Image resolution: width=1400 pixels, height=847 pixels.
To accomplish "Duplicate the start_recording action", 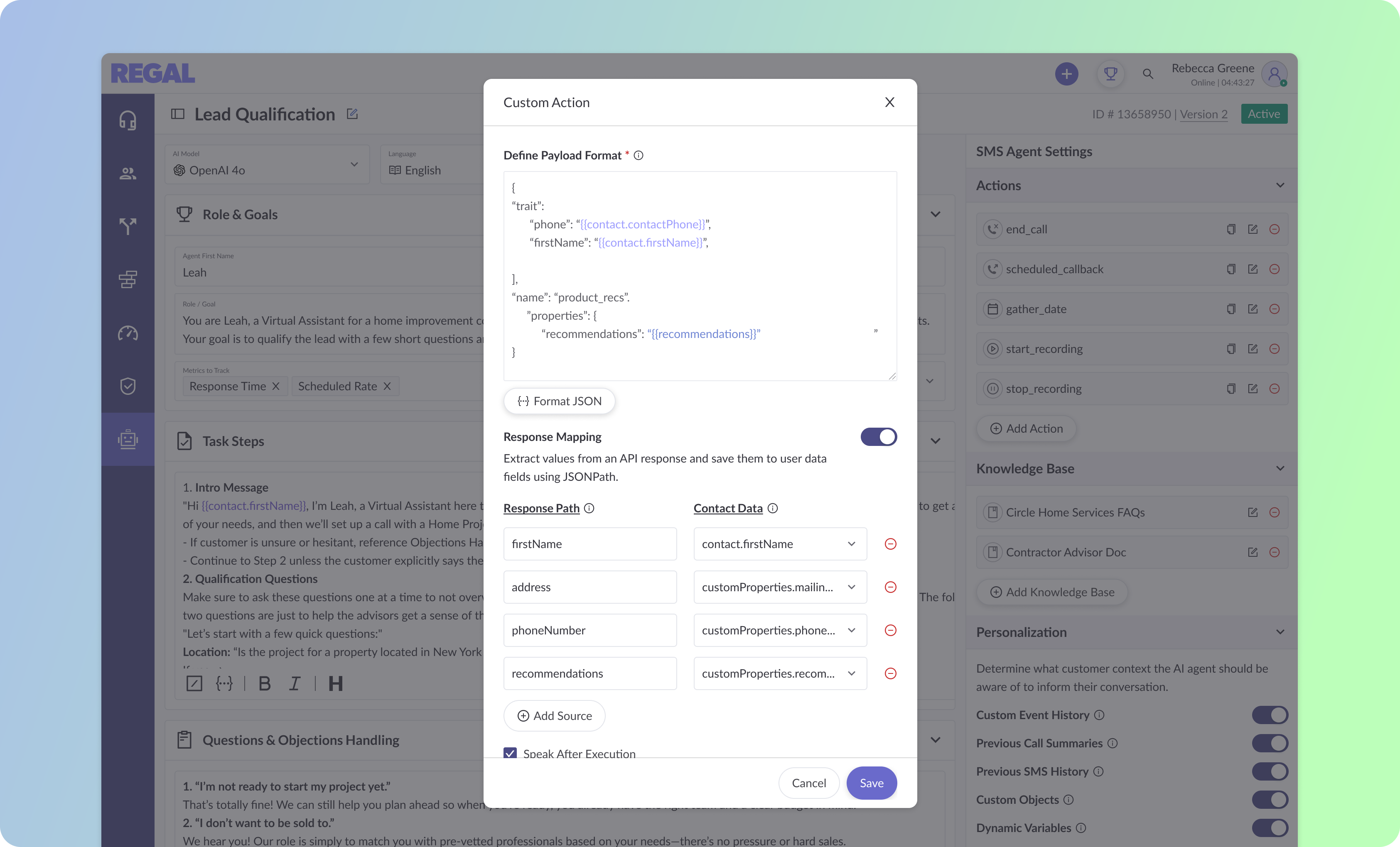I will coord(1231,349).
